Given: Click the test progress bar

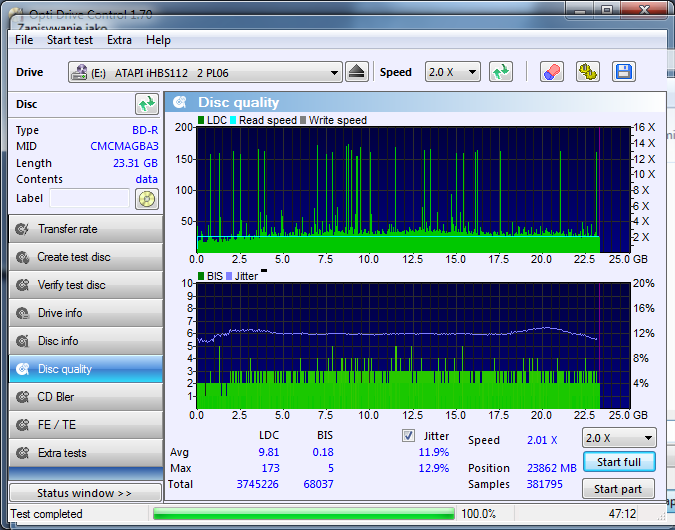Looking at the screenshot, I should pos(303,514).
